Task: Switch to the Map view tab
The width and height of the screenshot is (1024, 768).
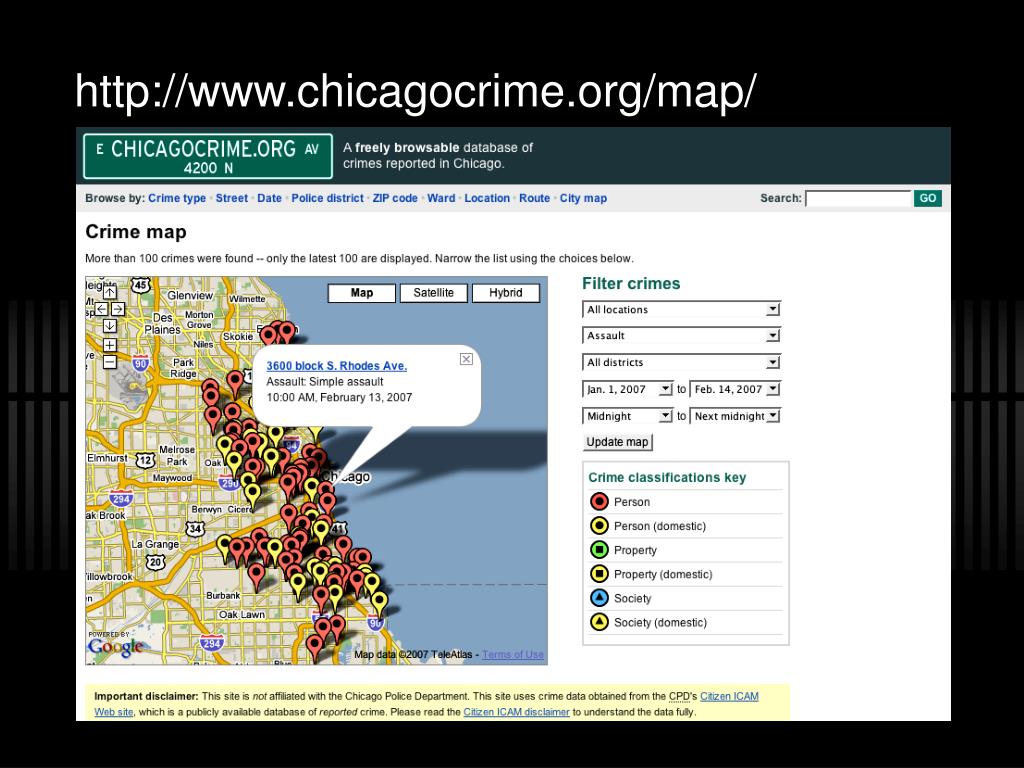Action: tap(362, 293)
